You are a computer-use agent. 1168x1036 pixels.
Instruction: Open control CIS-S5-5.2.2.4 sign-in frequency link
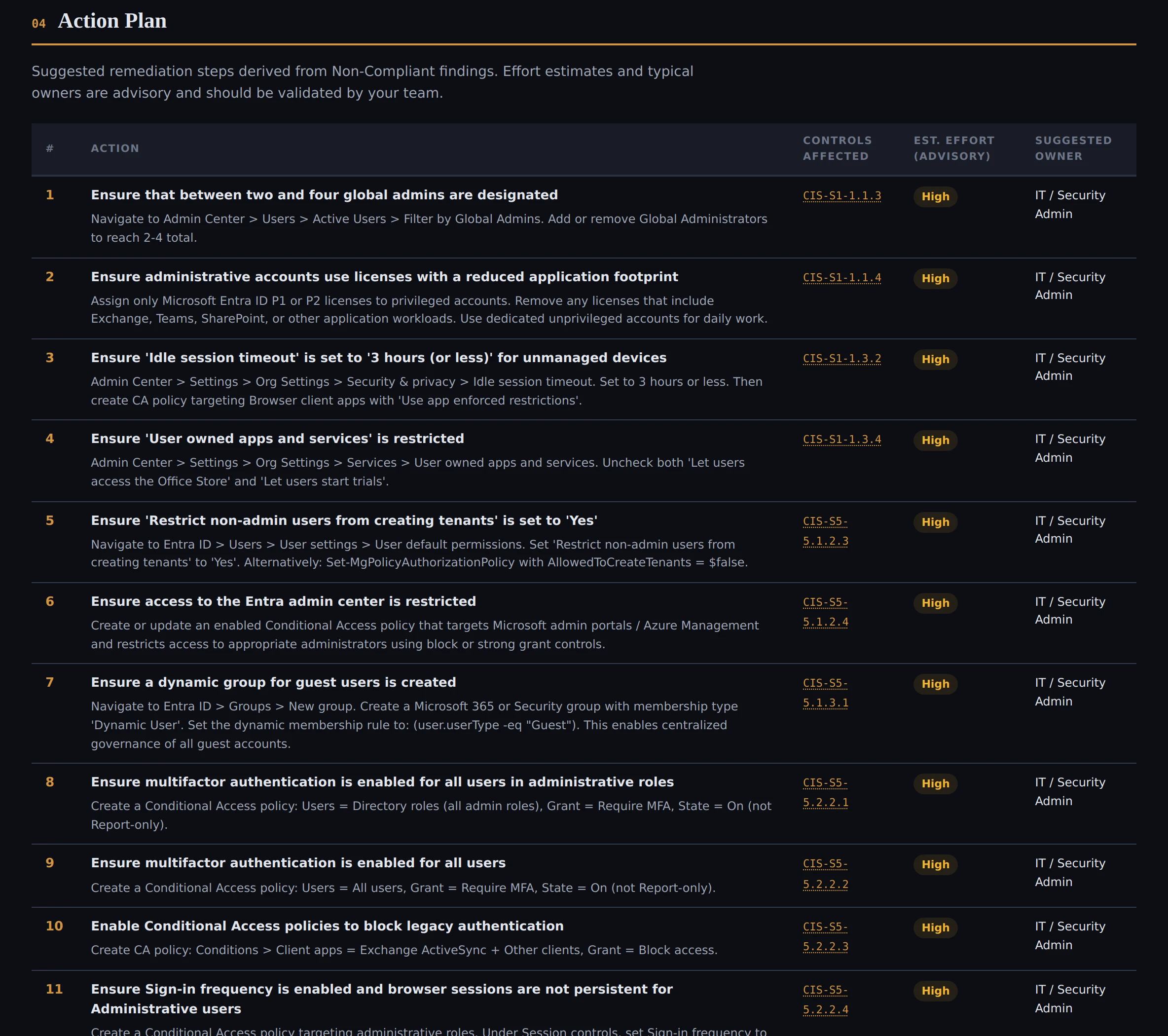coord(825,1000)
